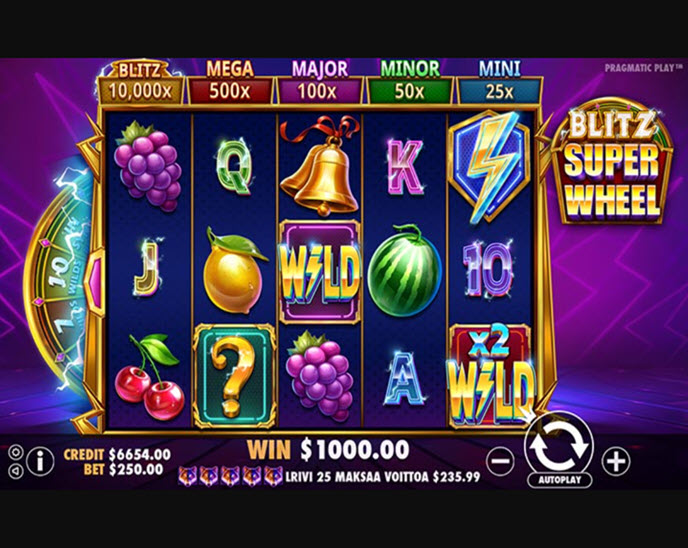Image resolution: width=688 pixels, height=548 pixels.
Task: Click the golden bell symbol
Action: pyautogui.click(x=320, y=166)
